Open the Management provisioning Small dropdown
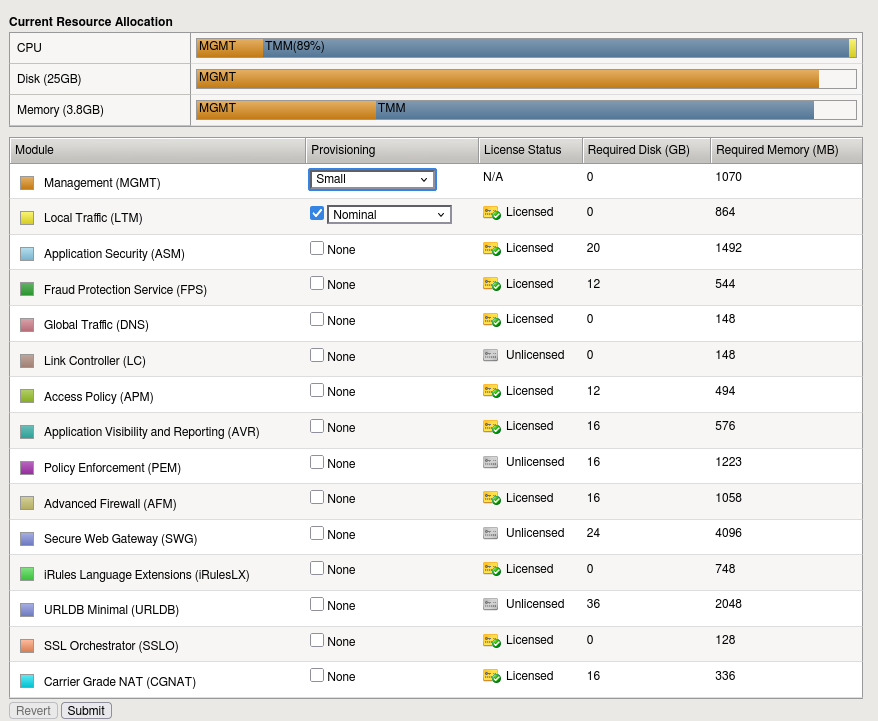This screenshot has width=878, height=721. [372, 179]
